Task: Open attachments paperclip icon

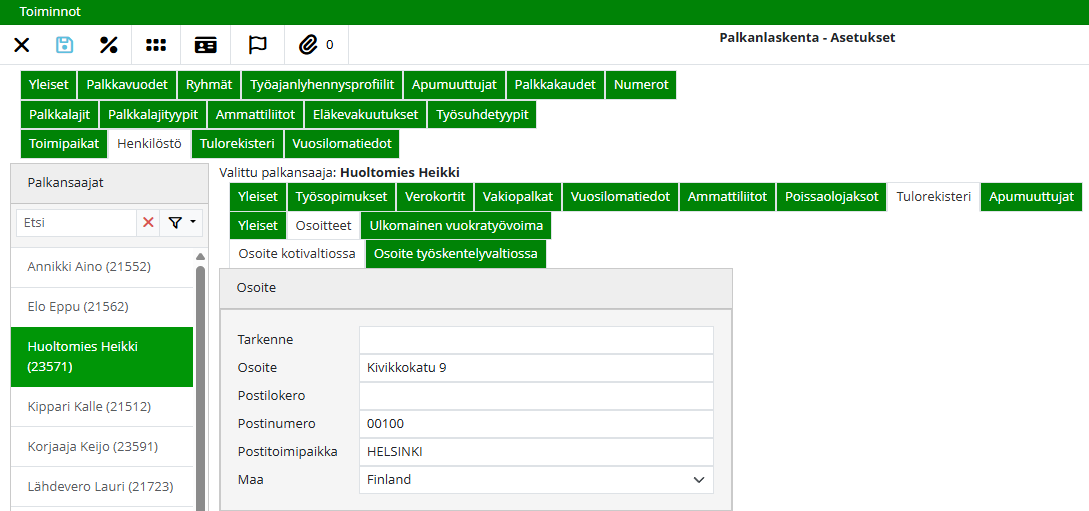Action: (x=309, y=45)
